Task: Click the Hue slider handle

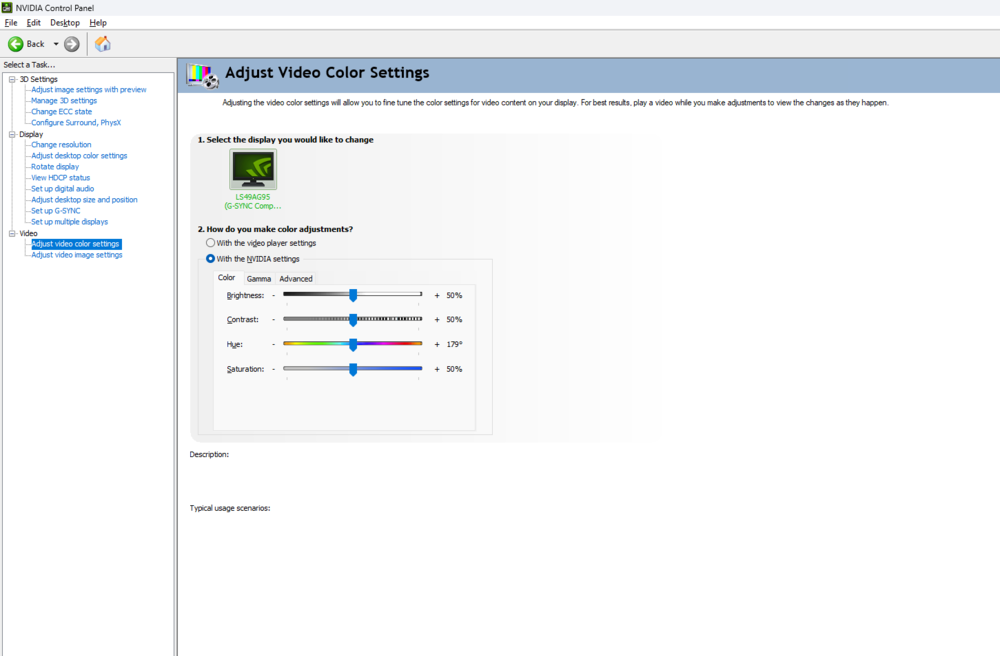Action: (x=353, y=344)
